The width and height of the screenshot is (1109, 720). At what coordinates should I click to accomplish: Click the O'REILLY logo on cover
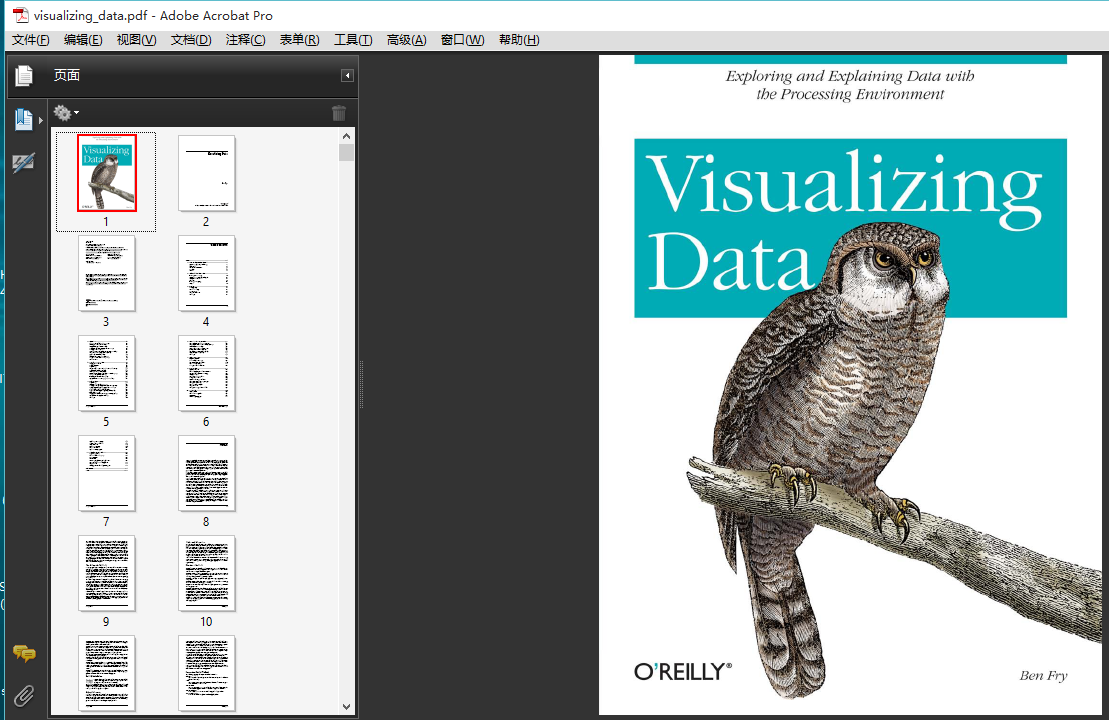coord(683,671)
